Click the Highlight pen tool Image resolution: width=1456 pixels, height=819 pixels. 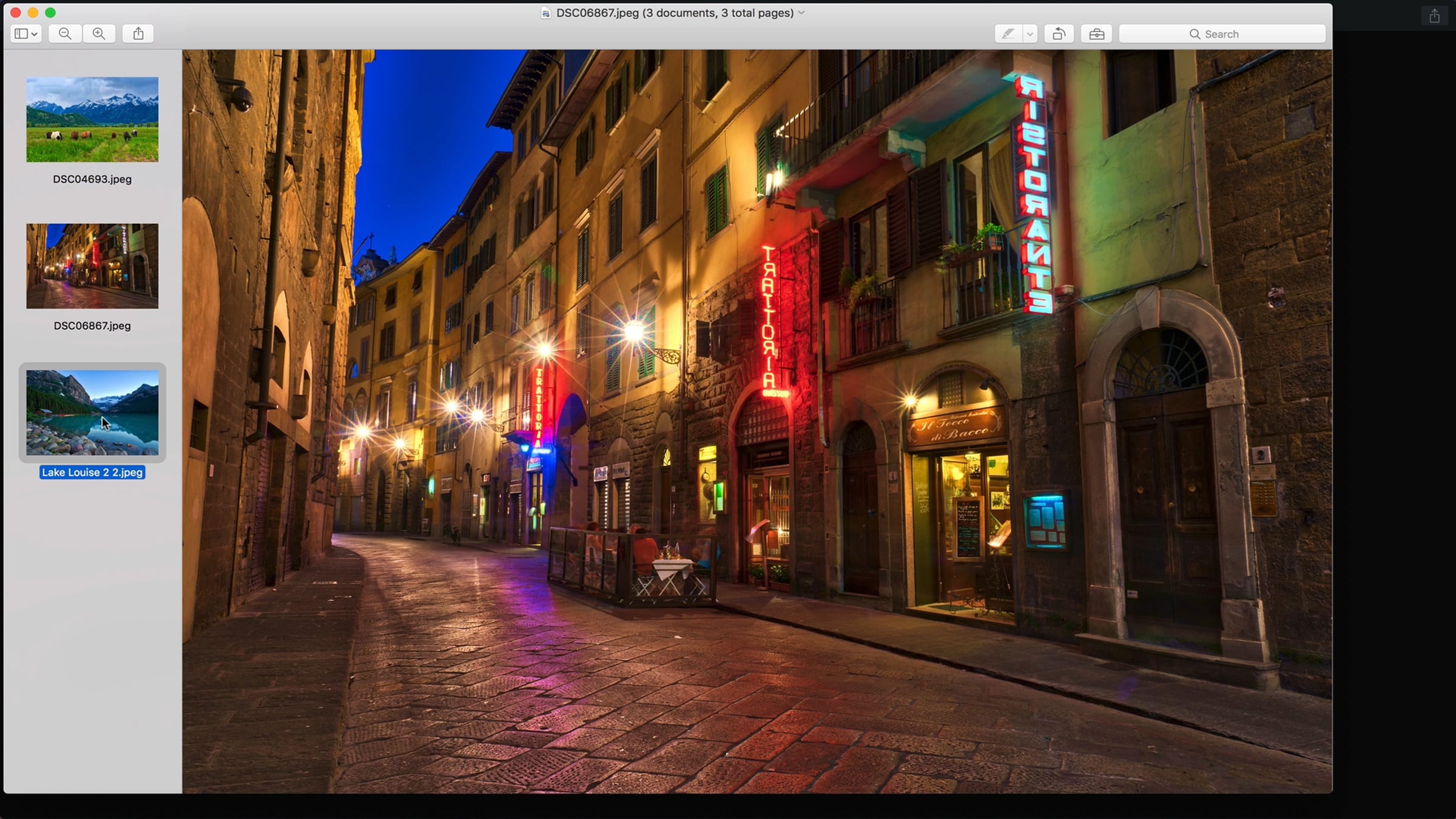[1008, 34]
